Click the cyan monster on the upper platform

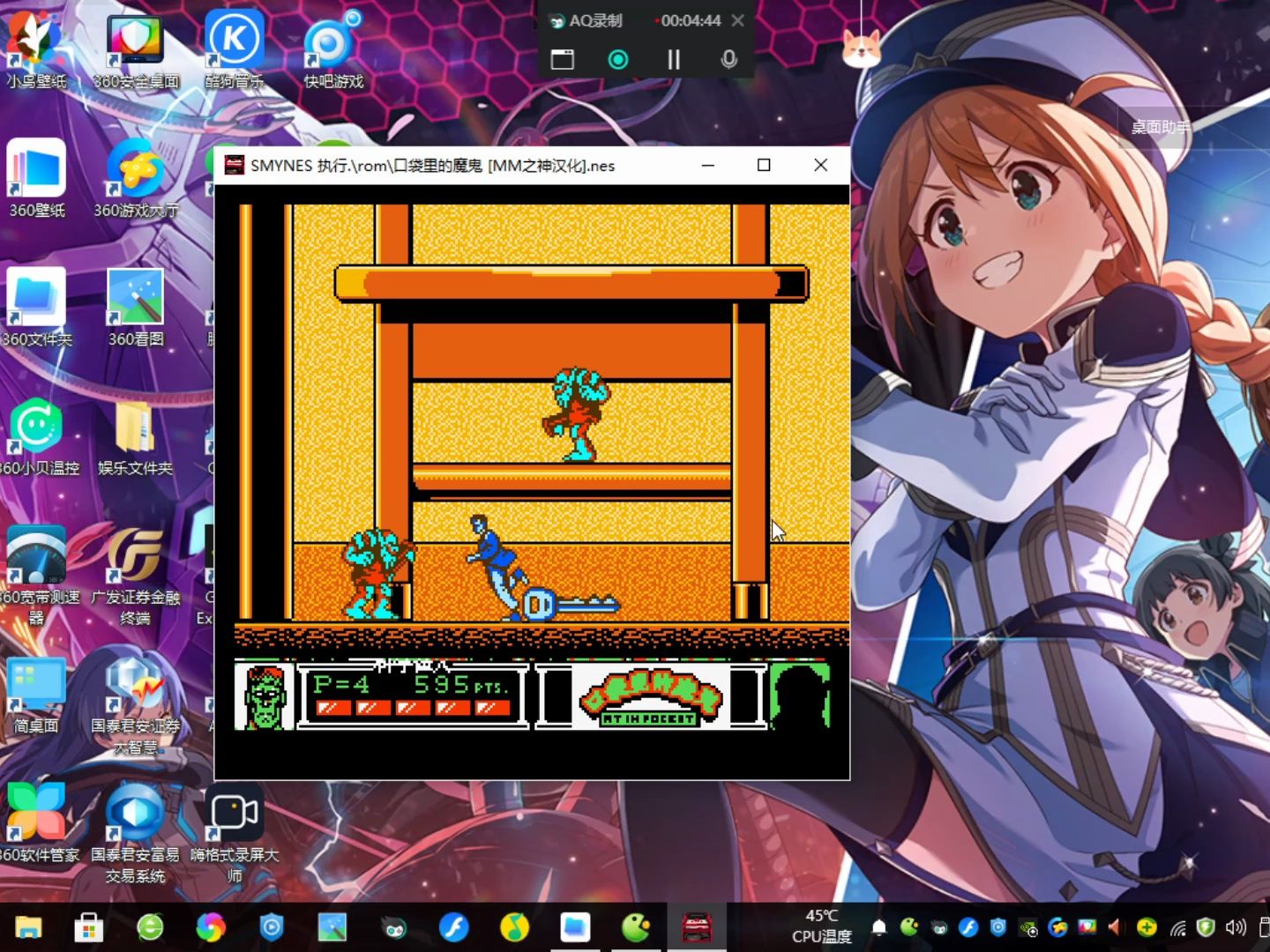[x=577, y=414]
